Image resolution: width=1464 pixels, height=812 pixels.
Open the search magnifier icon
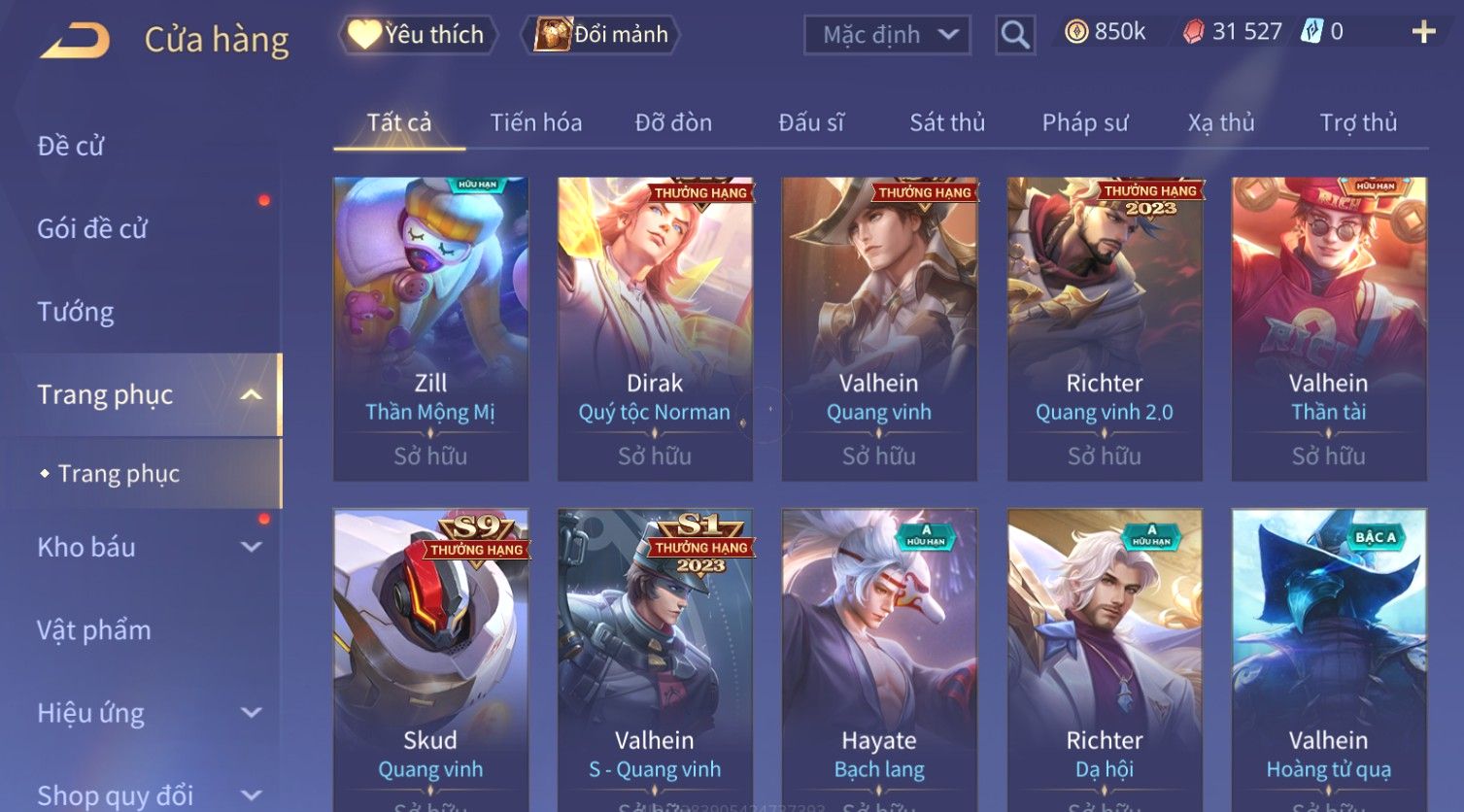click(1015, 35)
